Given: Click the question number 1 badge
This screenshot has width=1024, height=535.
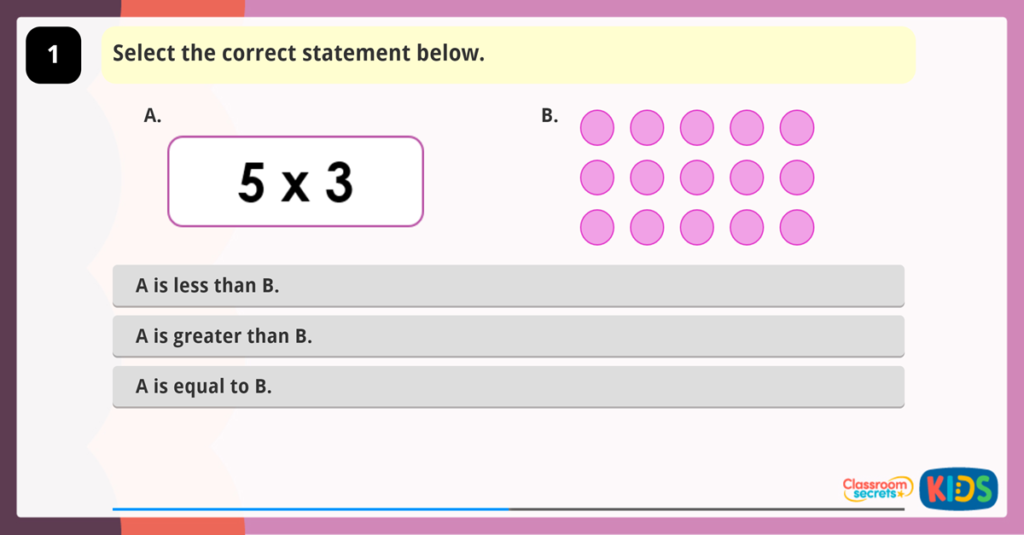Looking at the screenshot, I should click(x=53, y=56).
